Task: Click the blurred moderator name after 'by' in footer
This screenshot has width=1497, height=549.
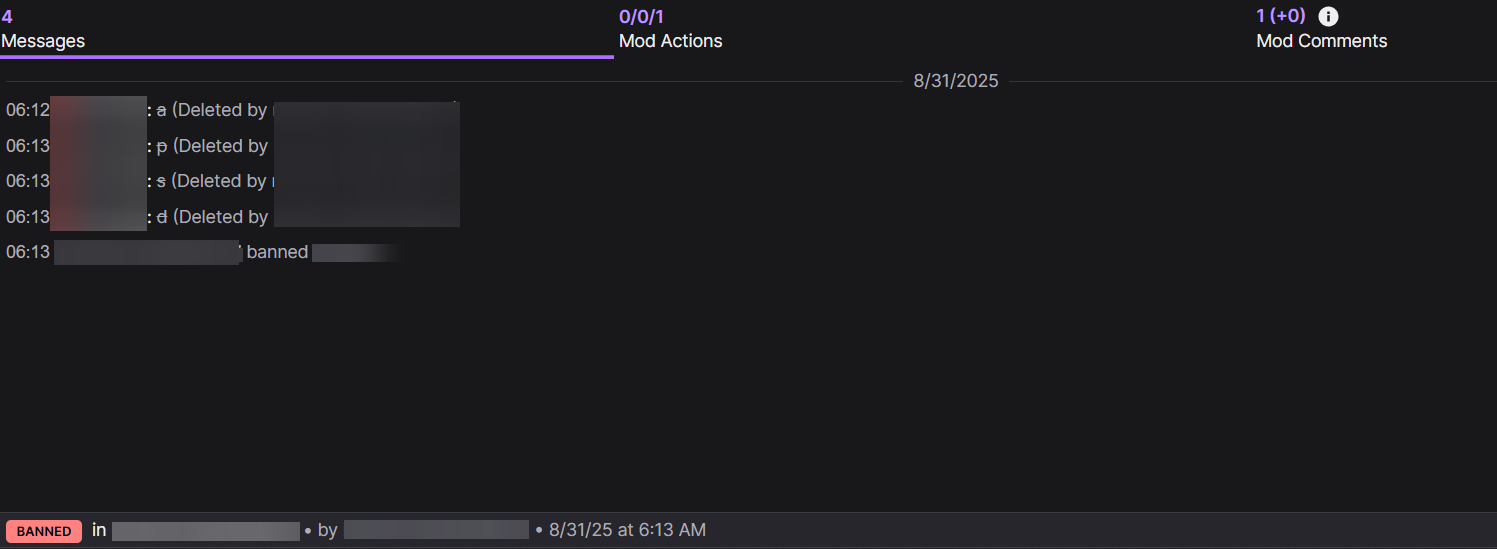Action: tap(436, 530)
